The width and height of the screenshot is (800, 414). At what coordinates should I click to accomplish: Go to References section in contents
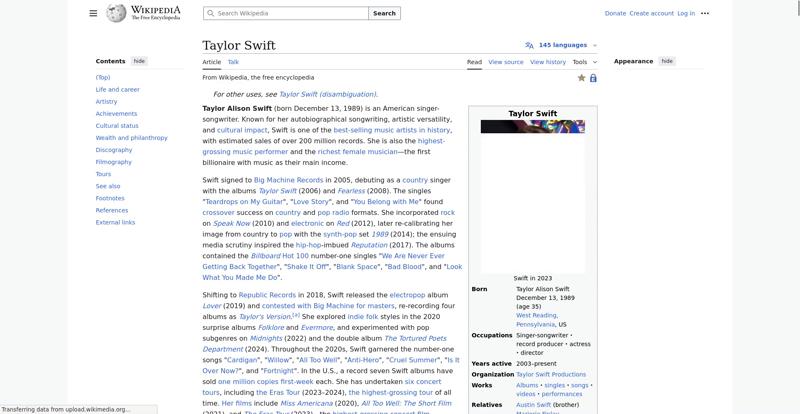[x=112, y=210]
